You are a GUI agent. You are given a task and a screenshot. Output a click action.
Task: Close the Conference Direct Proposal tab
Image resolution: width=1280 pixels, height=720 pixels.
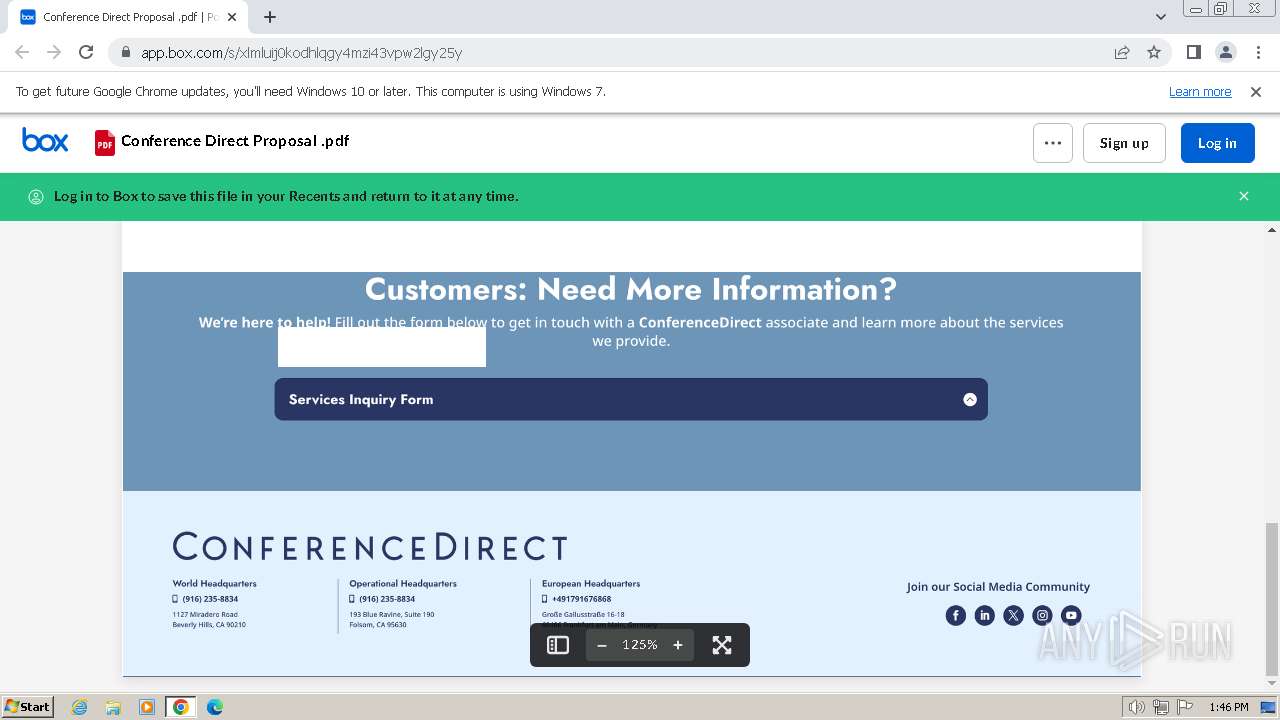click(x=232, y=17)
